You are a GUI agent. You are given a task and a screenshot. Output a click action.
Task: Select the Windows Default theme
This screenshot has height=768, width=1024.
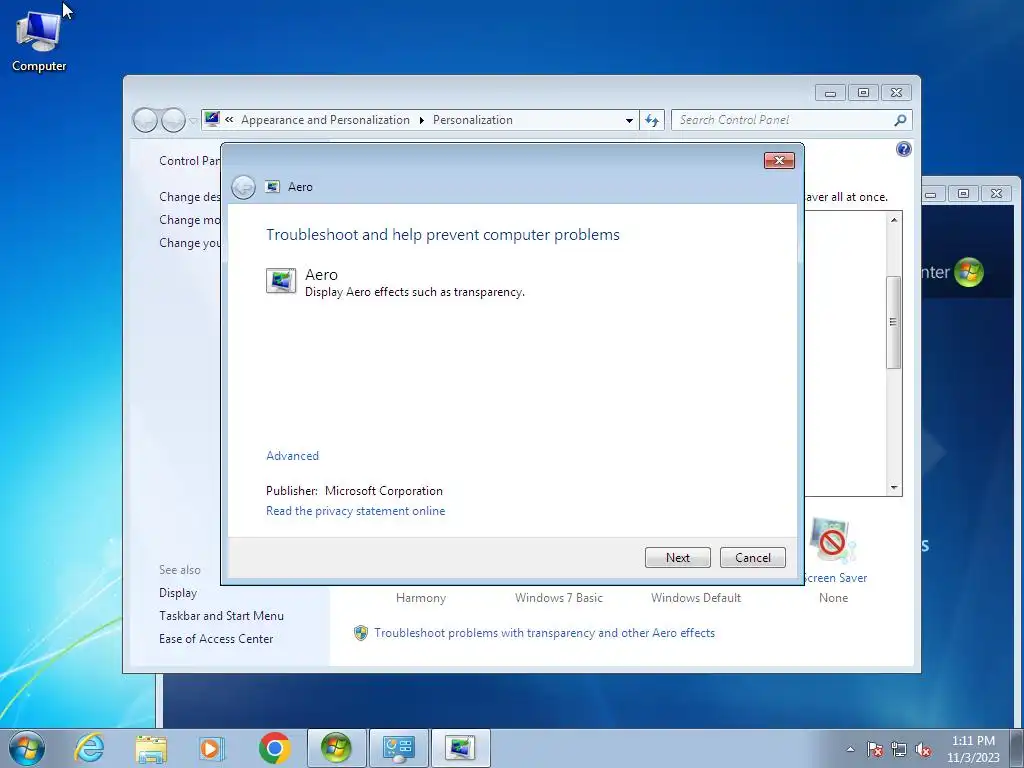(696, 598)
